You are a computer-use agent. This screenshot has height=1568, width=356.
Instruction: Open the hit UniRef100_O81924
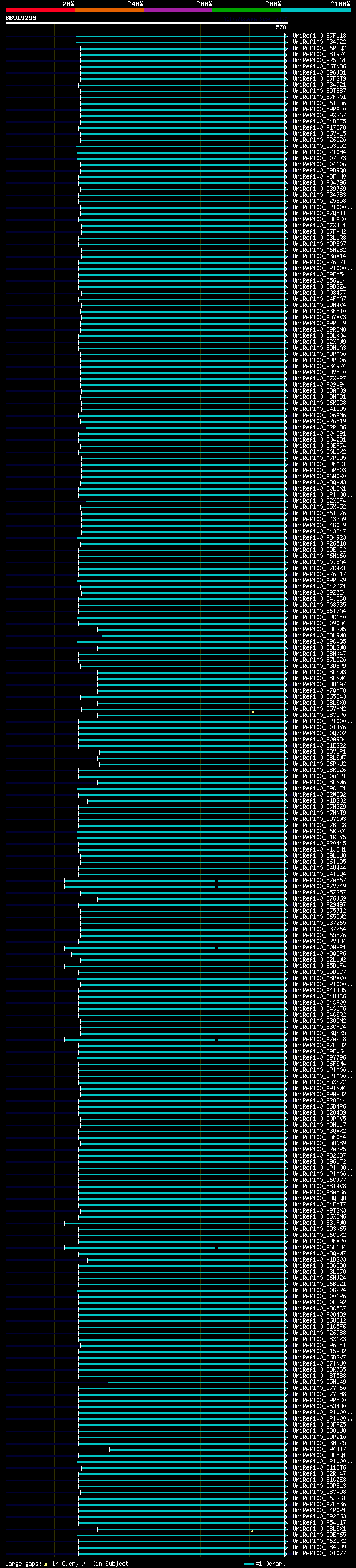coord(319,54)
